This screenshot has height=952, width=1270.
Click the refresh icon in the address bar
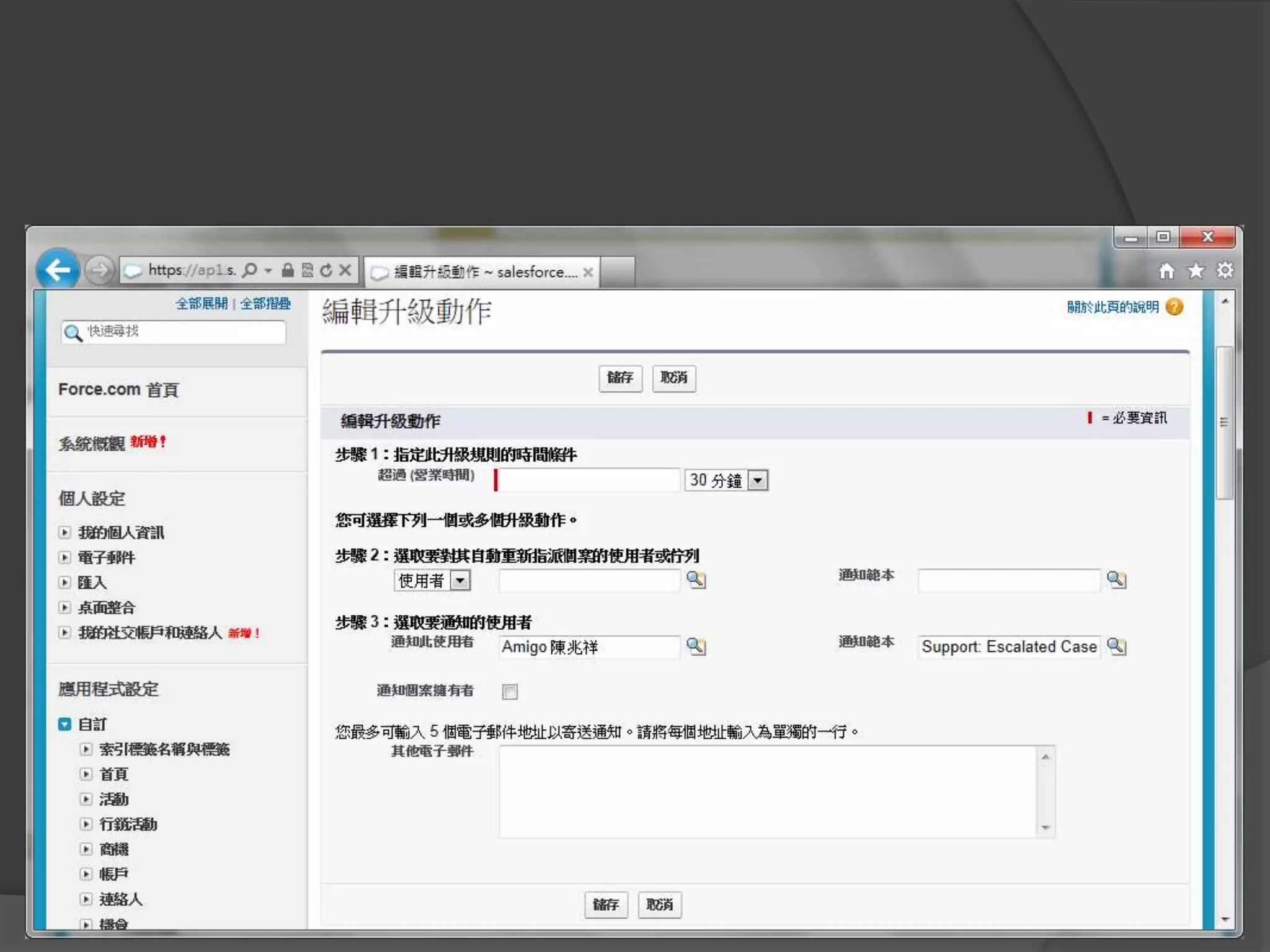coord(326,270)
